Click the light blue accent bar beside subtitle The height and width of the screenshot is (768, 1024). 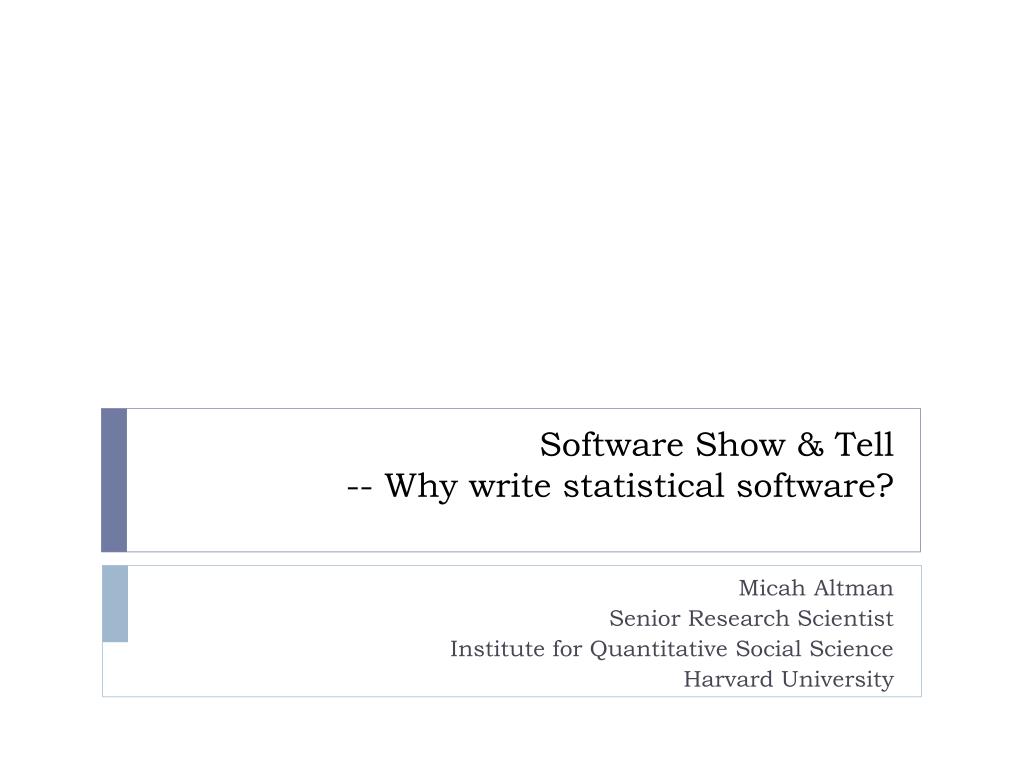pos(115,603)
